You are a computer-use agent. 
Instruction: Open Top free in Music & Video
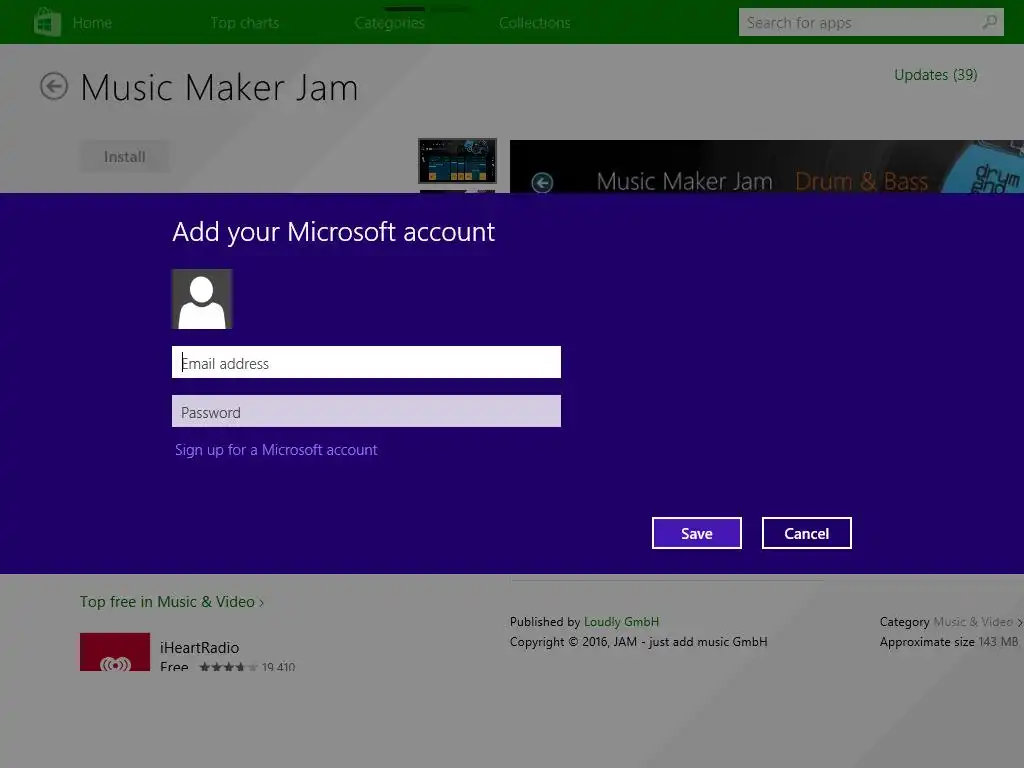(x=172, y=601)
